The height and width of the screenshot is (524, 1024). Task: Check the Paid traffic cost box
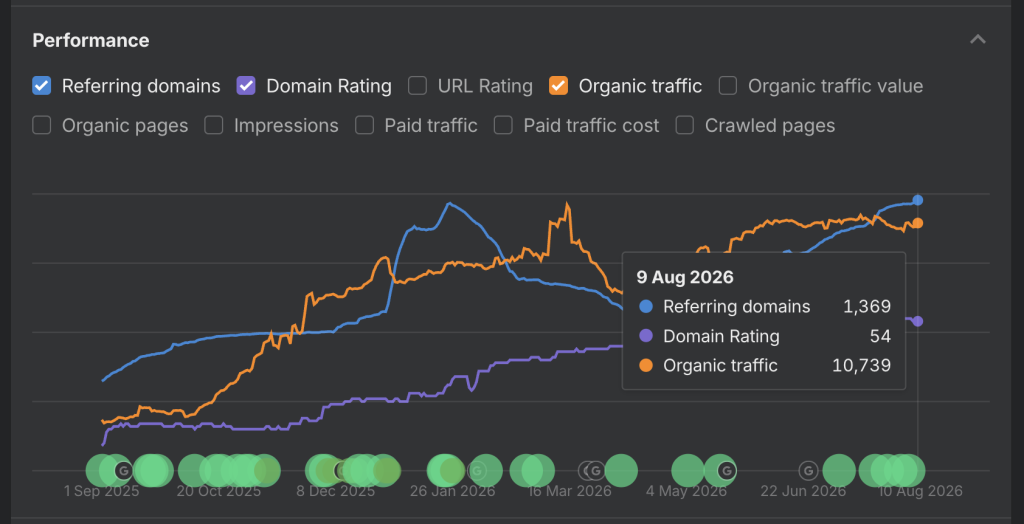pyautogui.click(x=503, y=125)
